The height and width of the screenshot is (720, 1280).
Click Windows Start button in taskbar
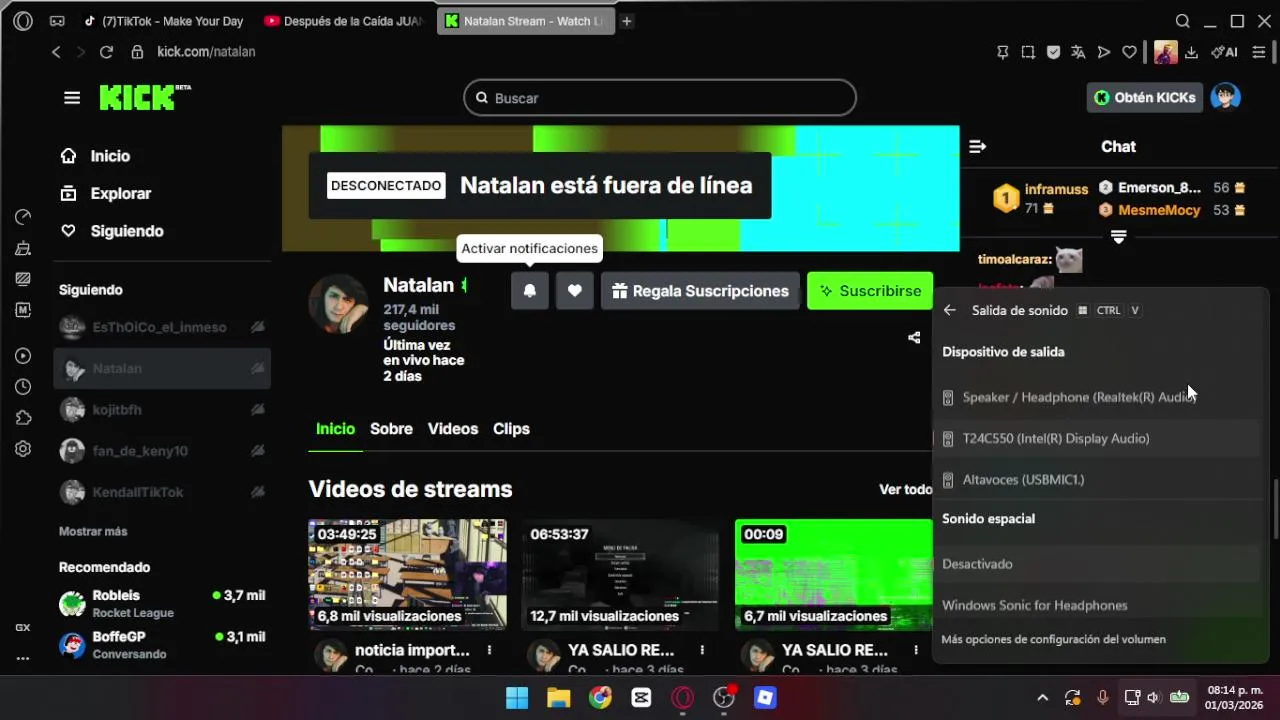517,698
